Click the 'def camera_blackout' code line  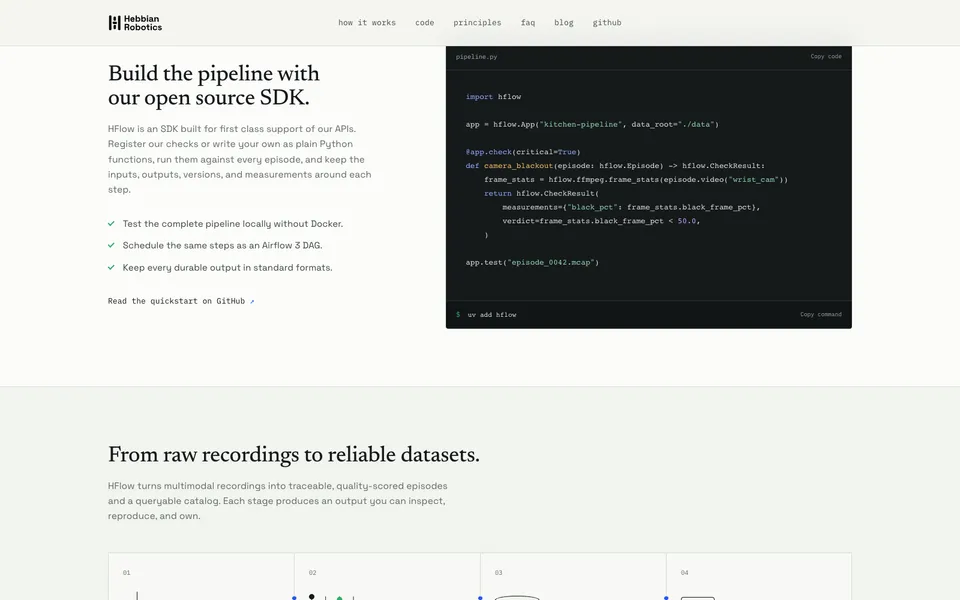[x=615, y=166]
